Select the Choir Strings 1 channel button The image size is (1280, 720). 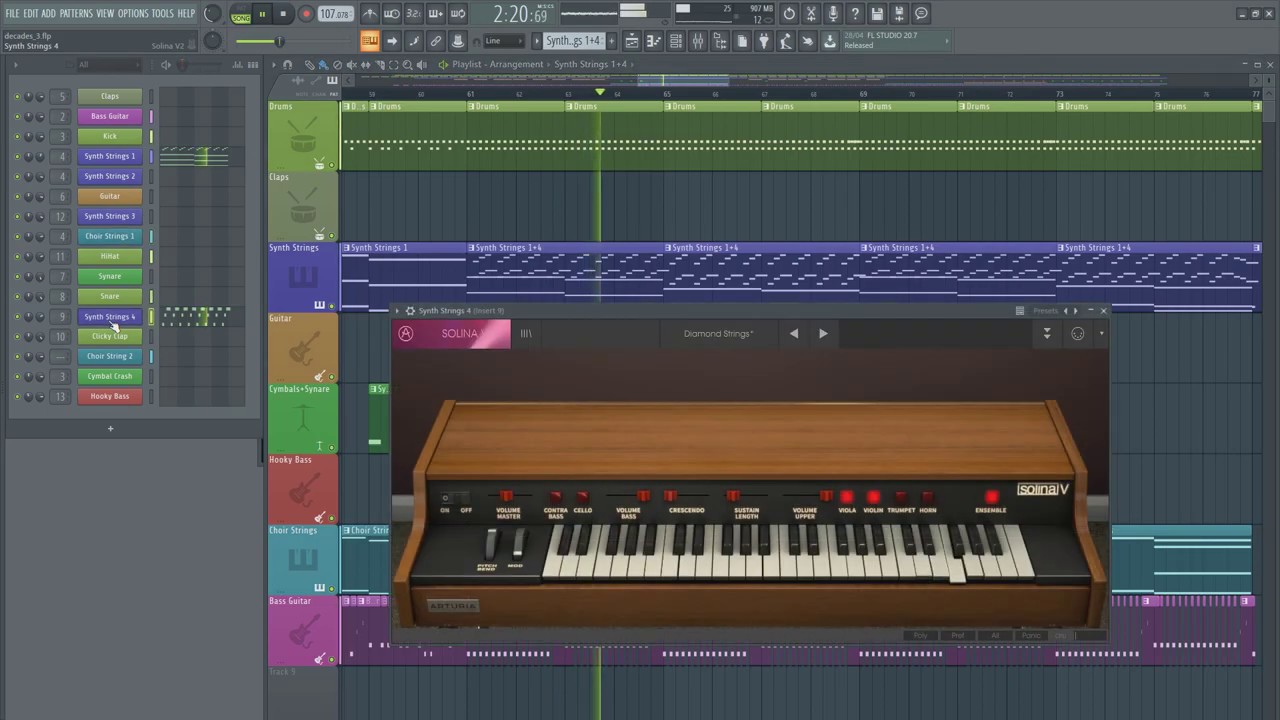pyautogui.click(x=110, y=236)
